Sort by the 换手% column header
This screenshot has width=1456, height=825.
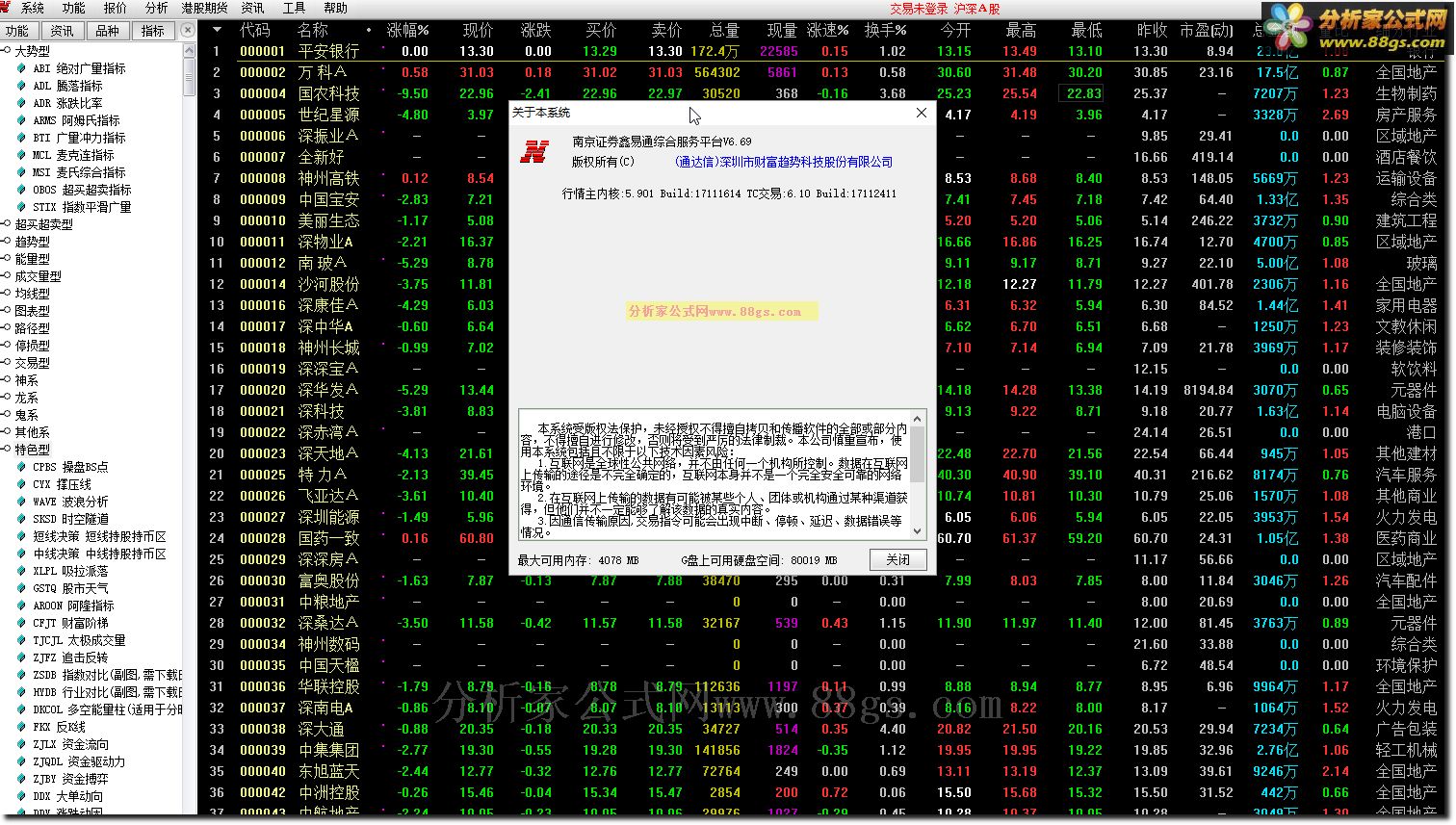click(885, 31)
